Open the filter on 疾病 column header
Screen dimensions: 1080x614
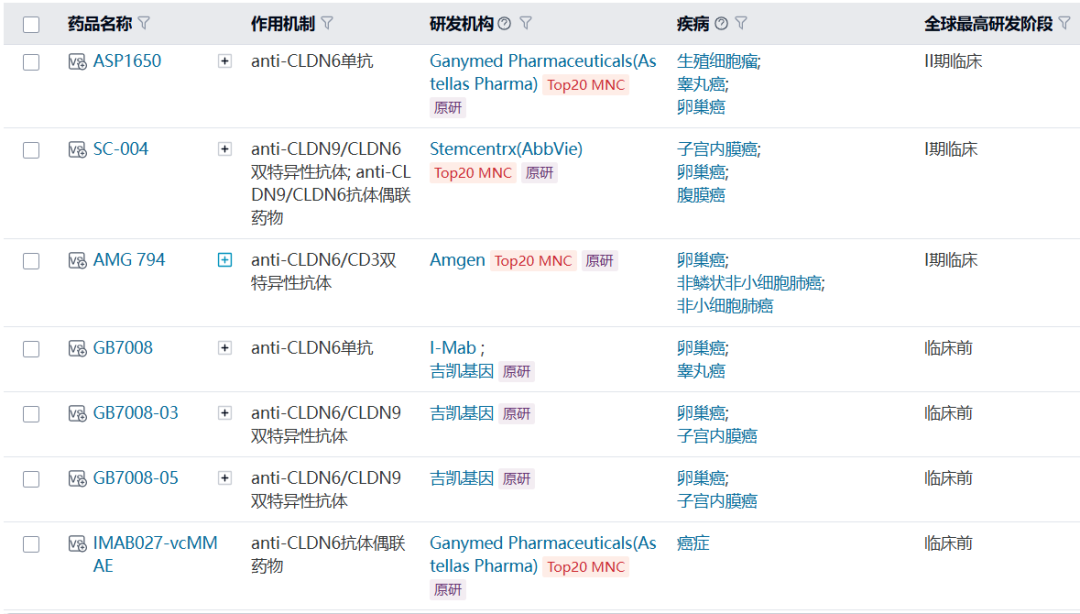tap(742, 23)
